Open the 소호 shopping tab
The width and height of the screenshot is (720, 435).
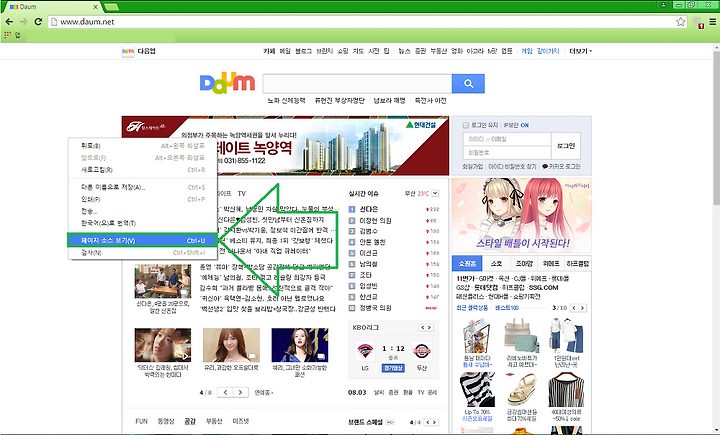click(x=496, y=264)
